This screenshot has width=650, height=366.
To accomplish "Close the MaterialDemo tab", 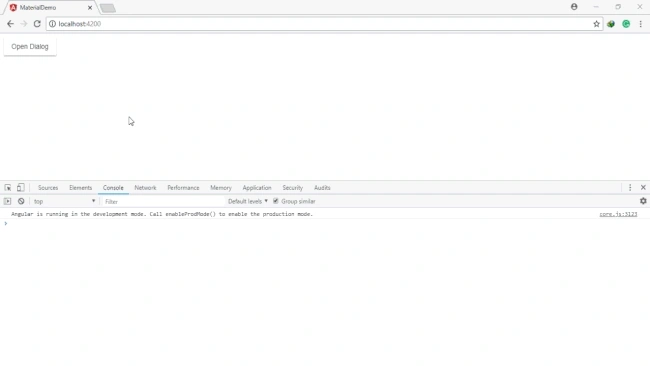I will (x=90, y=7).
